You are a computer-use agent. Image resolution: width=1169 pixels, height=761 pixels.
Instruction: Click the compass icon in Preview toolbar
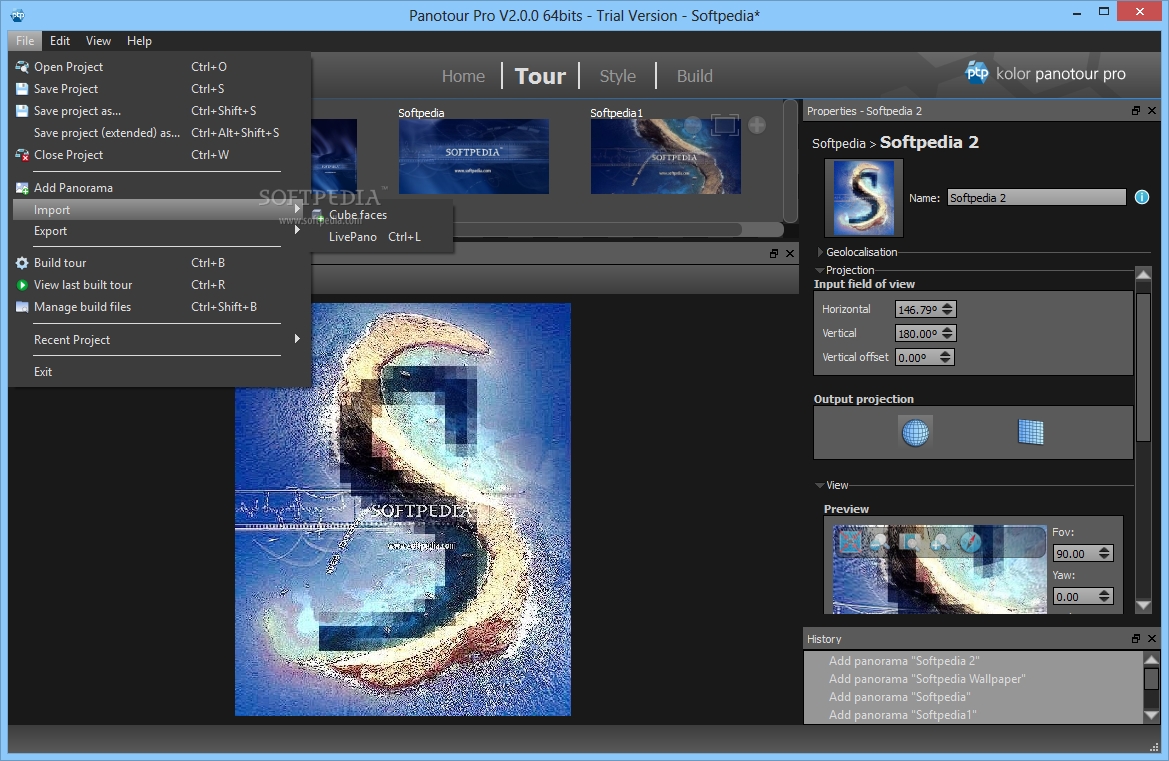tap(970, 541)
